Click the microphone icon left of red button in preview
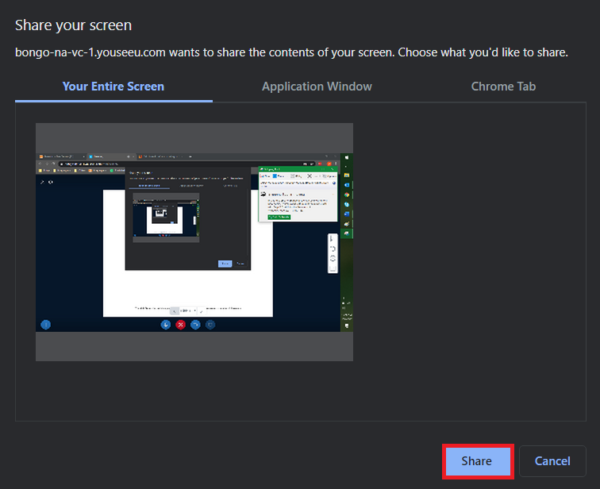This screenshot has height=489, width=600. click(166, 325)
